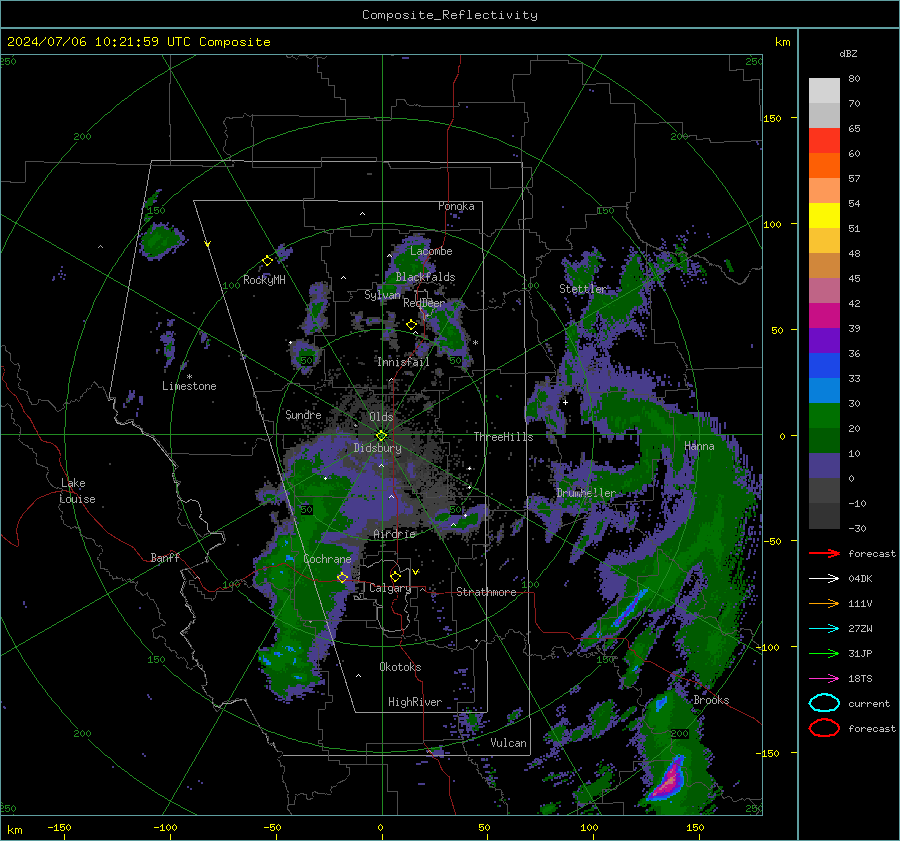Select the yellow swatch in dBZ scale
The width and height of the screenshot is (900, 841).
(x=824, y=216)
